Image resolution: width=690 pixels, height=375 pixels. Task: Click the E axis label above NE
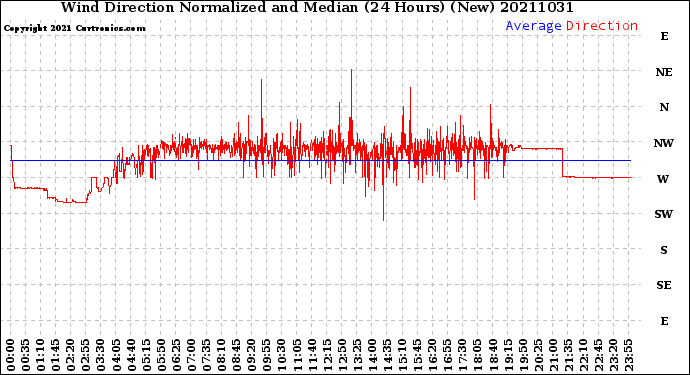664,37
